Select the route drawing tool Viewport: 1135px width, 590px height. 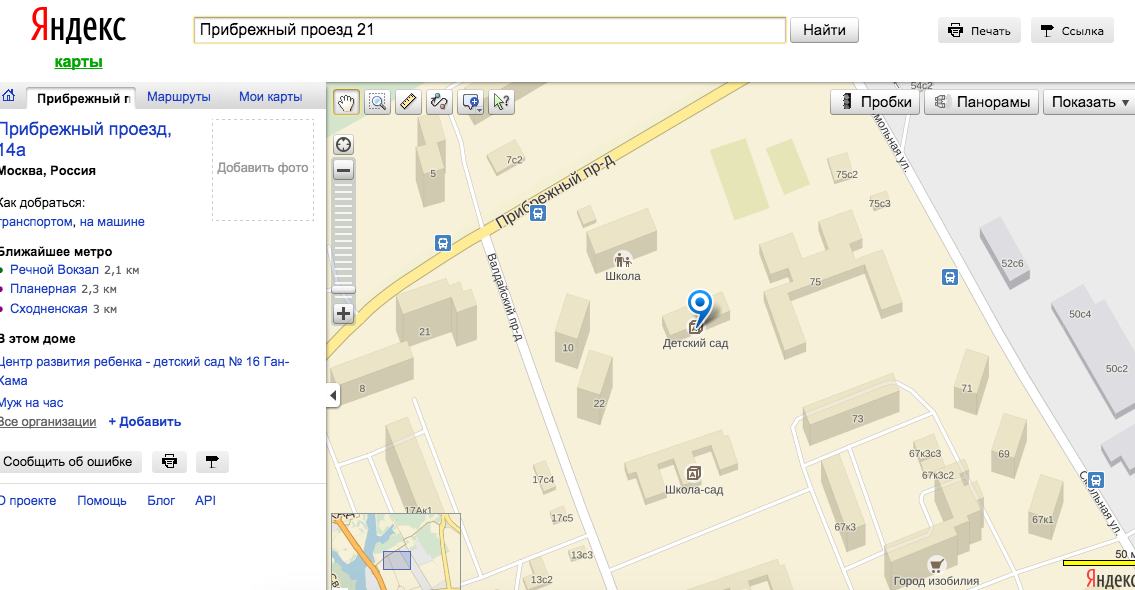439,102
